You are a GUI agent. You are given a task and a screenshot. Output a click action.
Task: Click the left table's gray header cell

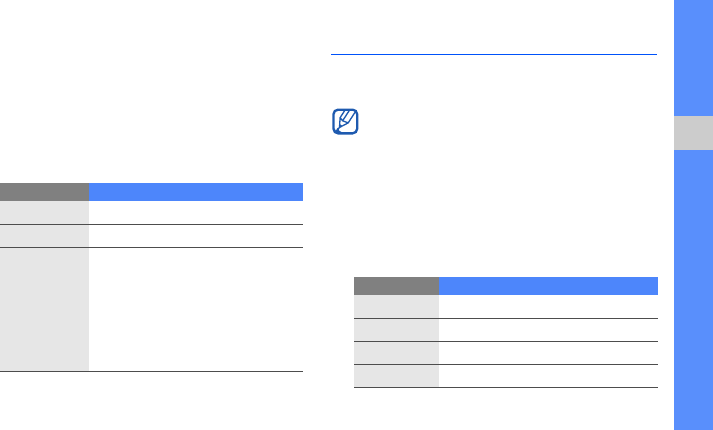[44, 191]
